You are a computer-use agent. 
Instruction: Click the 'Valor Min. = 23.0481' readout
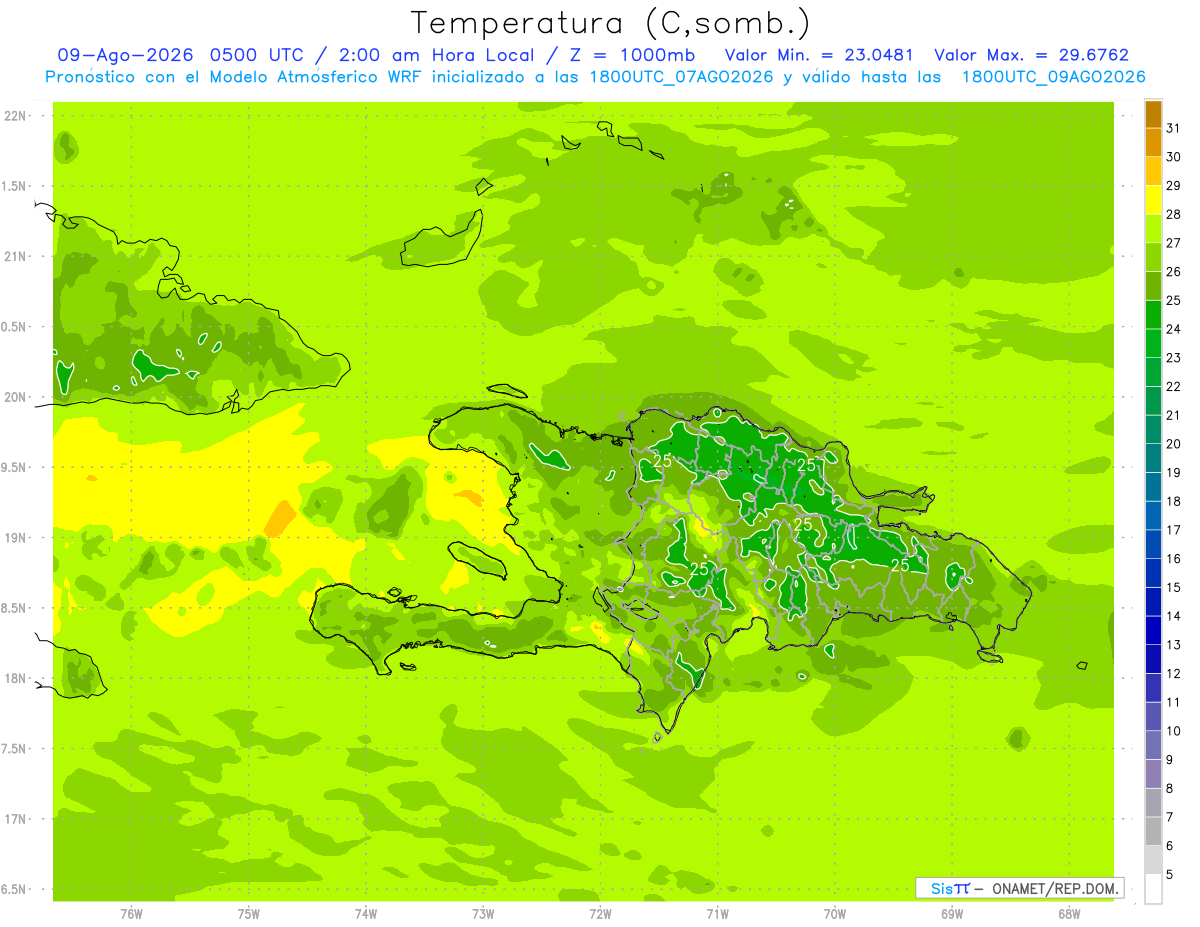[819, 55]
